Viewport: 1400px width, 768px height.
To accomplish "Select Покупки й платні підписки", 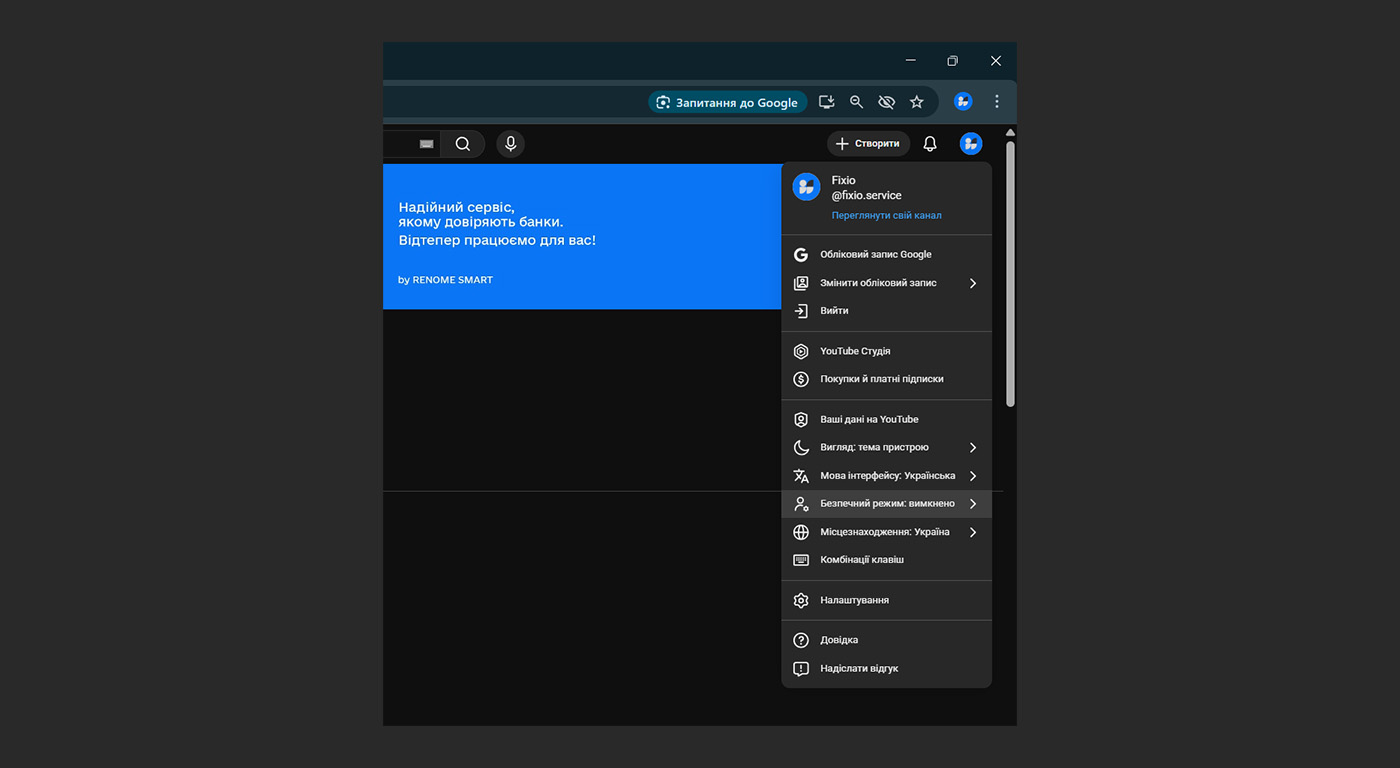I will (886, 379).
